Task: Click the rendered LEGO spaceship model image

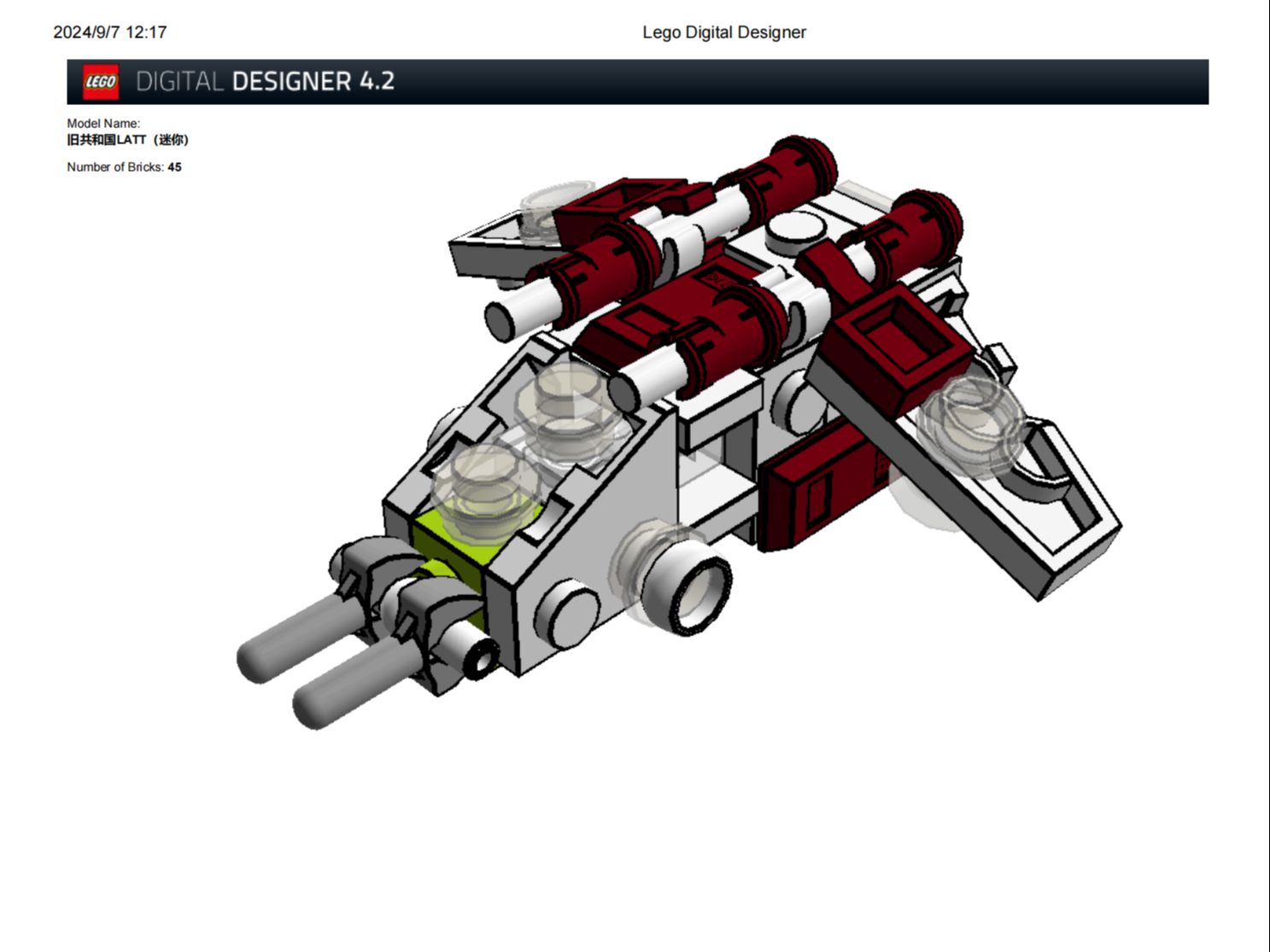Action: 680,431
